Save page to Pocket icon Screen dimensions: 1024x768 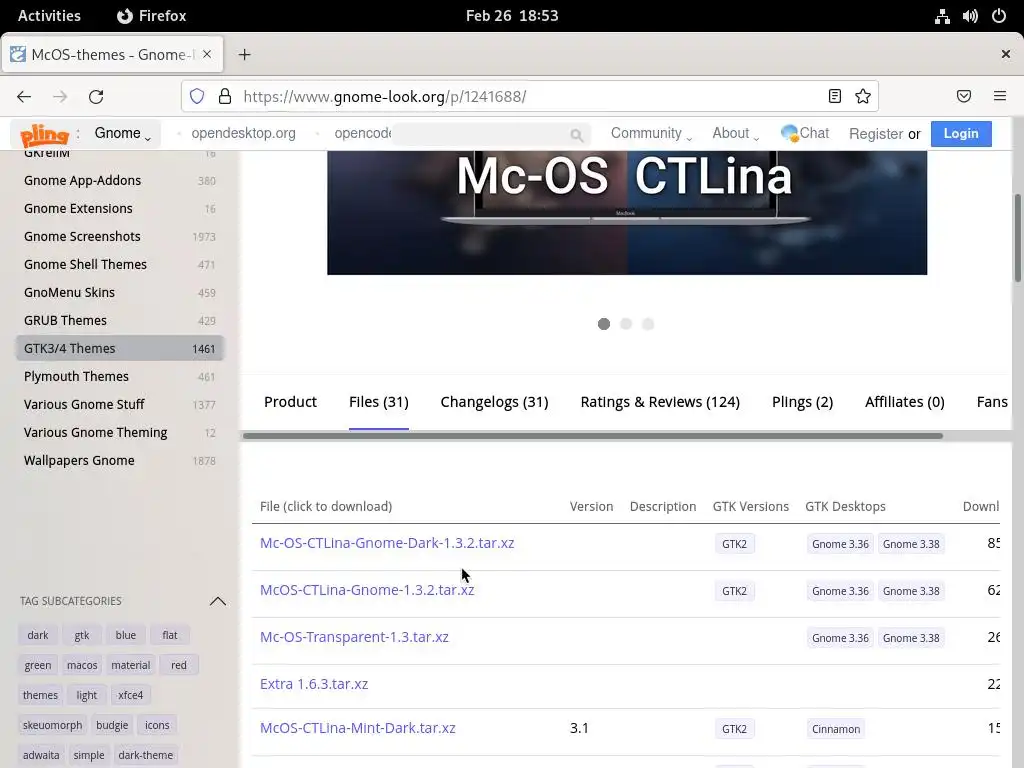964,97
